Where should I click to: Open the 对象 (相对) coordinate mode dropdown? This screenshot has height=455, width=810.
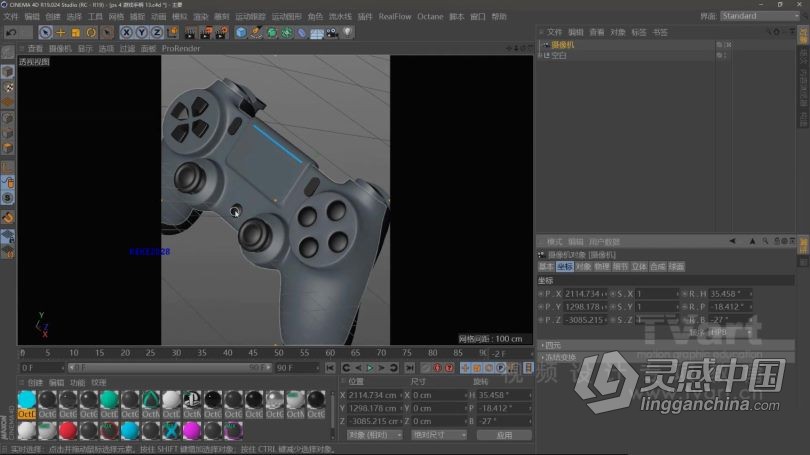tap(375, 435)
